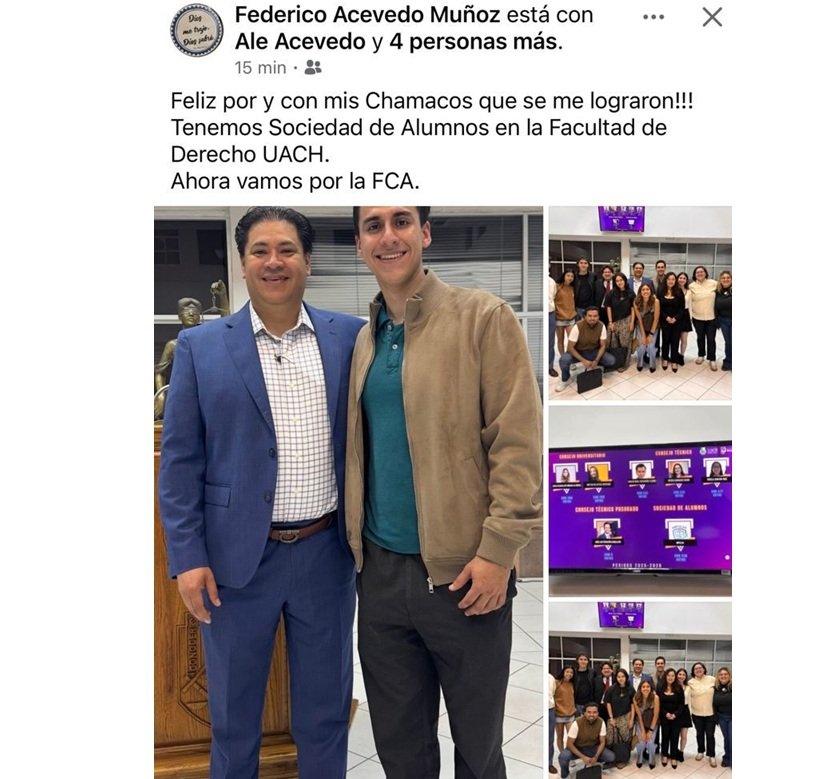The width and height of the screenshot is (838, 779).
Task: Click the purple TV in top-right photo
Action: coord(621,219)
